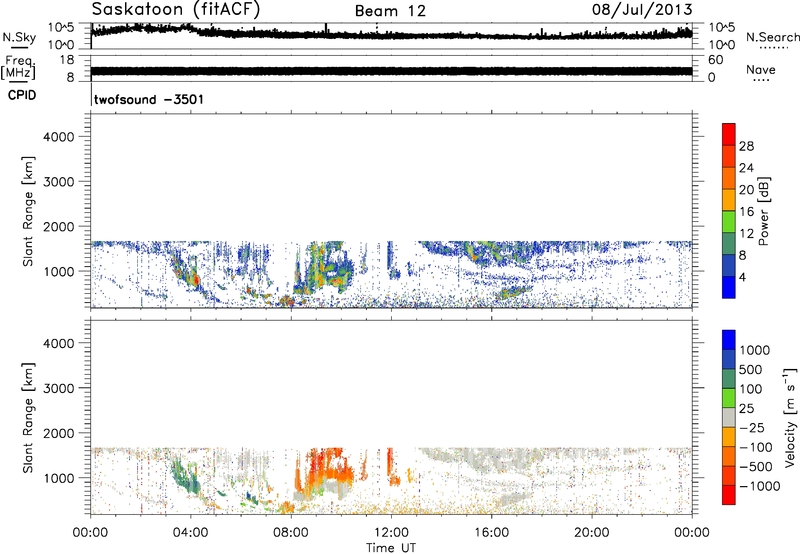The width and height of the screenshot is (800, 554).
Task: Select the CPID label
Action: point(21,95)
